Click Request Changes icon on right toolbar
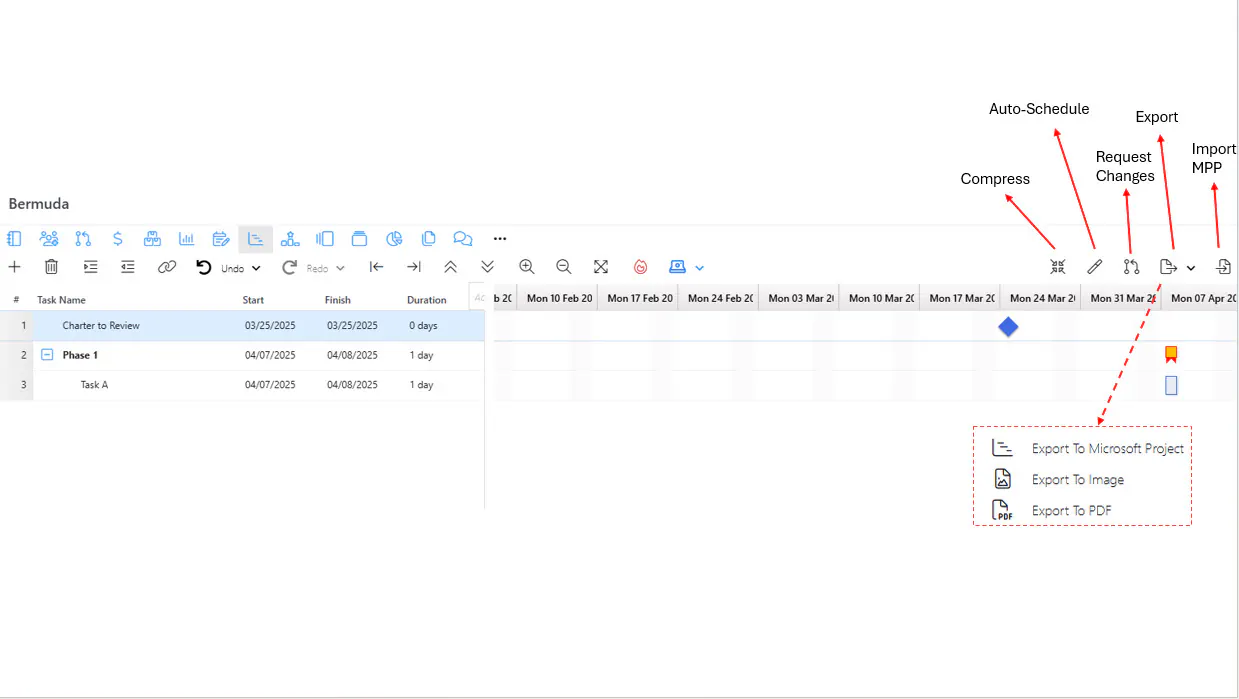This screenshot has width=1239, height=699. click(1131, 267)
